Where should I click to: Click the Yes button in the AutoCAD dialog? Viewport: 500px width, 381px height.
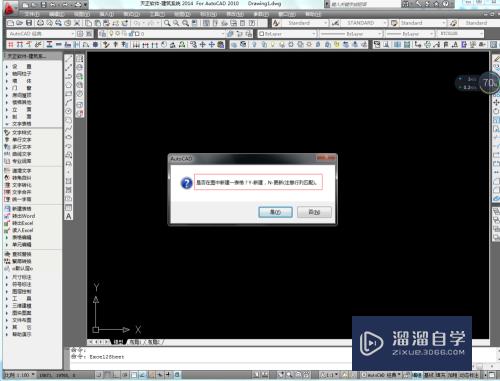point(275,212)
